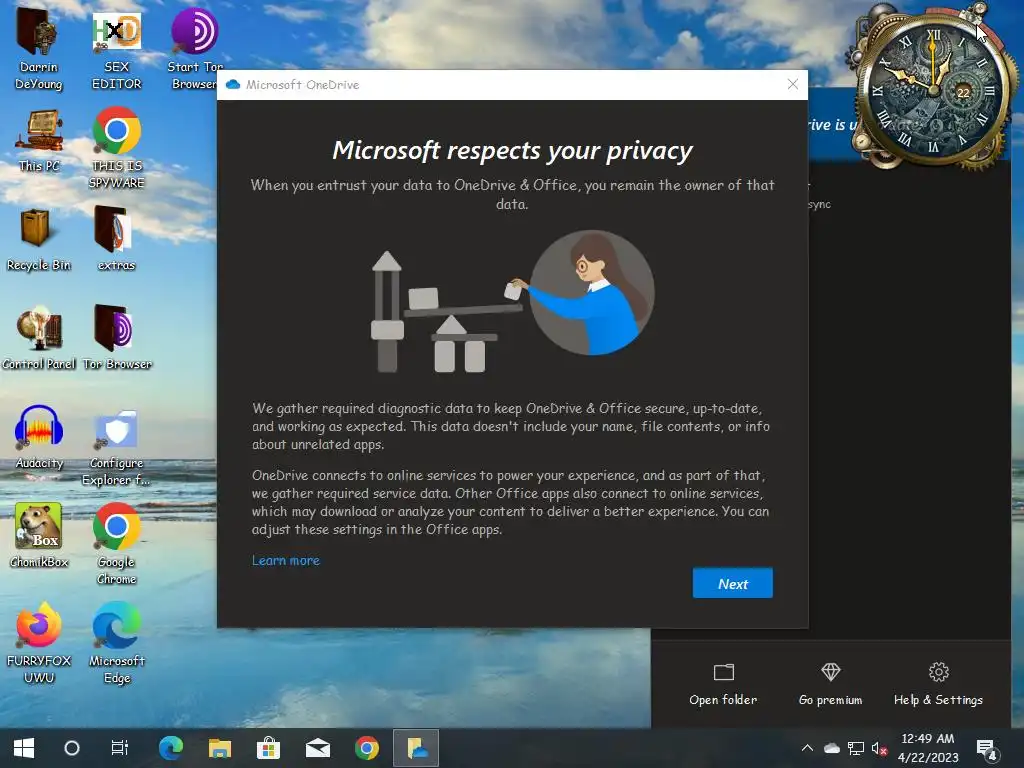Open File Explorer from taskbar
Image resolution: width=1024 pixels, height=768 pixels.
[x=219, y=748]
